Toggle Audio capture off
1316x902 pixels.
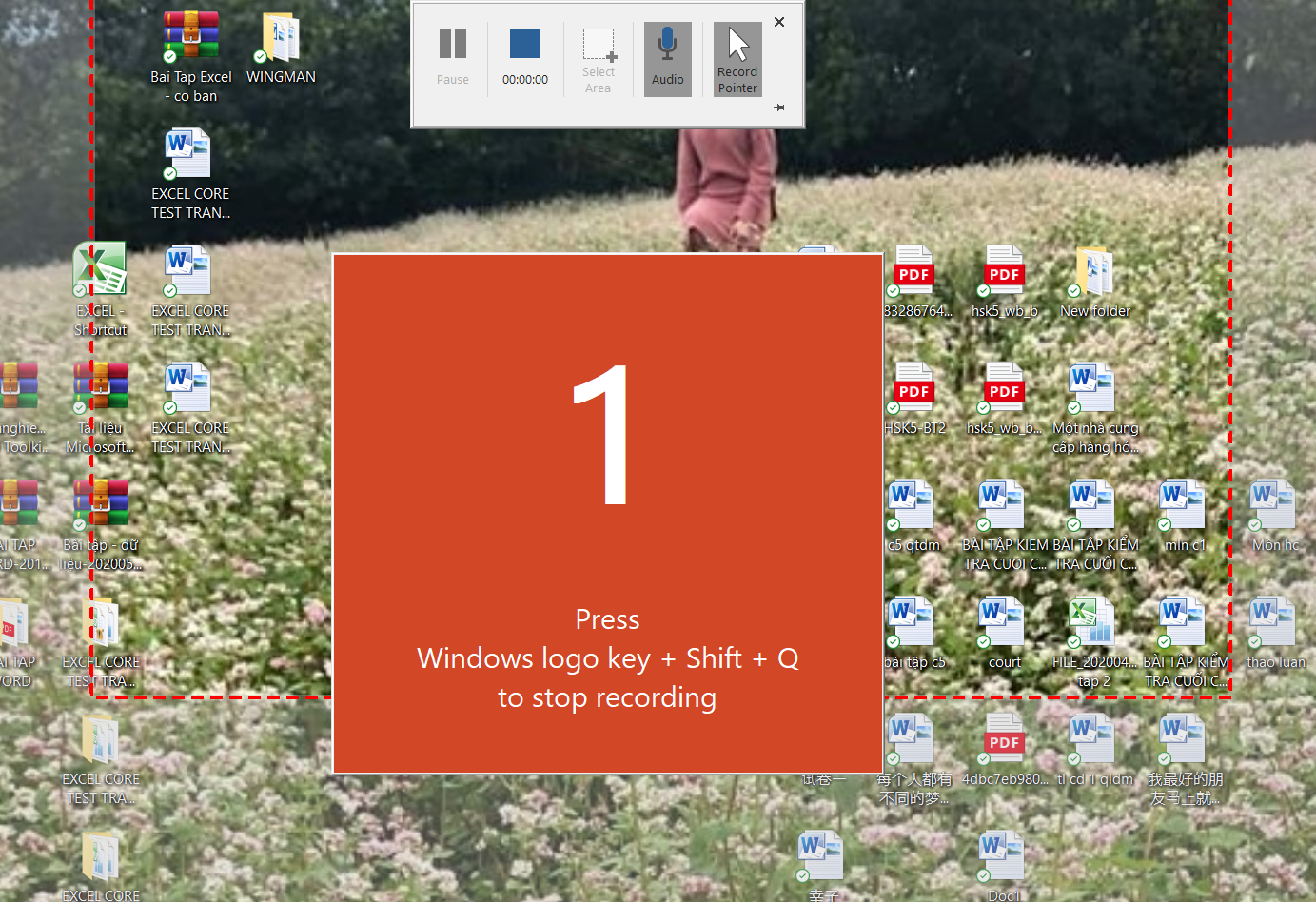[668, 58]
